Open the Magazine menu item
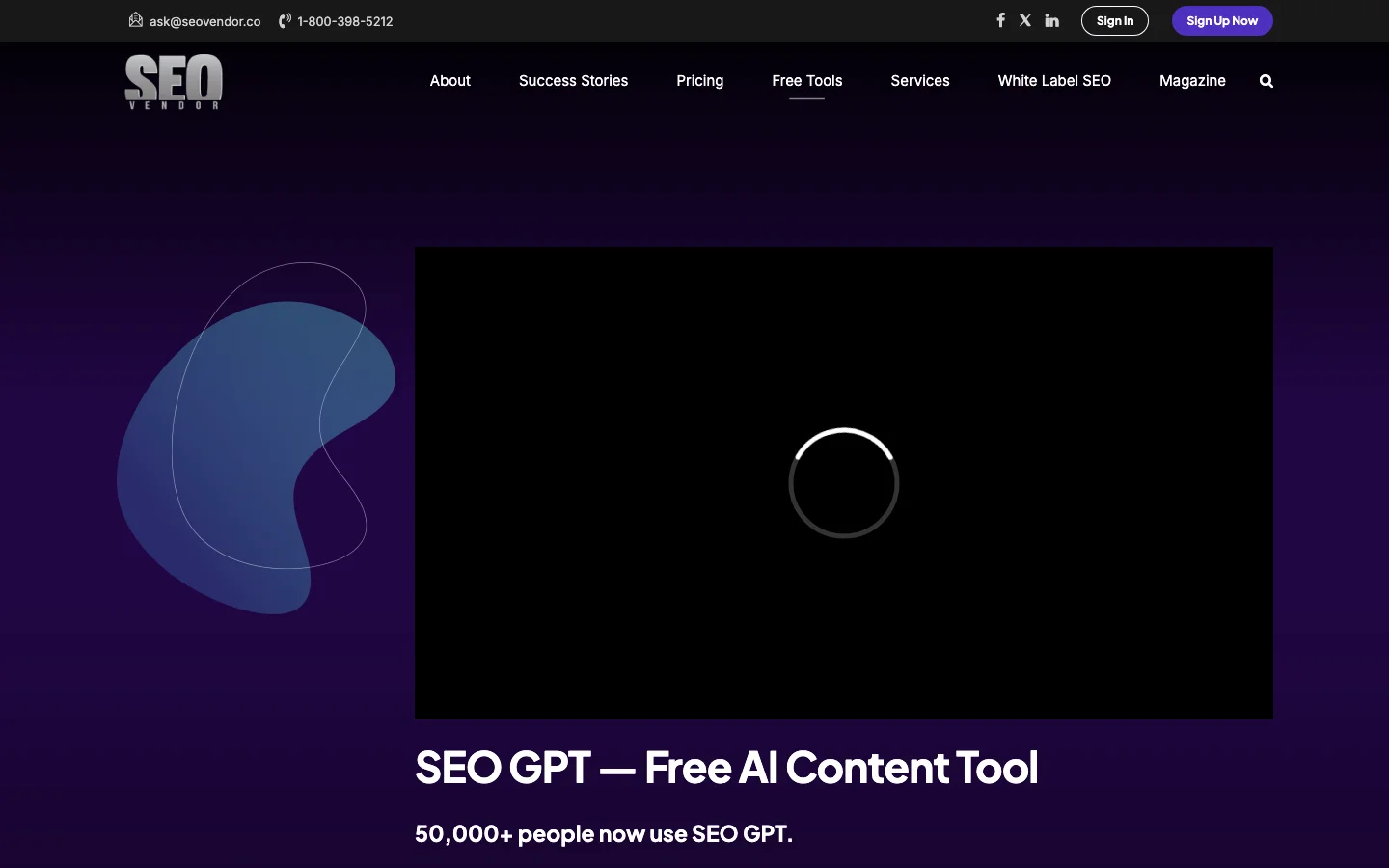The image size is (1389, 868). click(x=1192, y=81)
